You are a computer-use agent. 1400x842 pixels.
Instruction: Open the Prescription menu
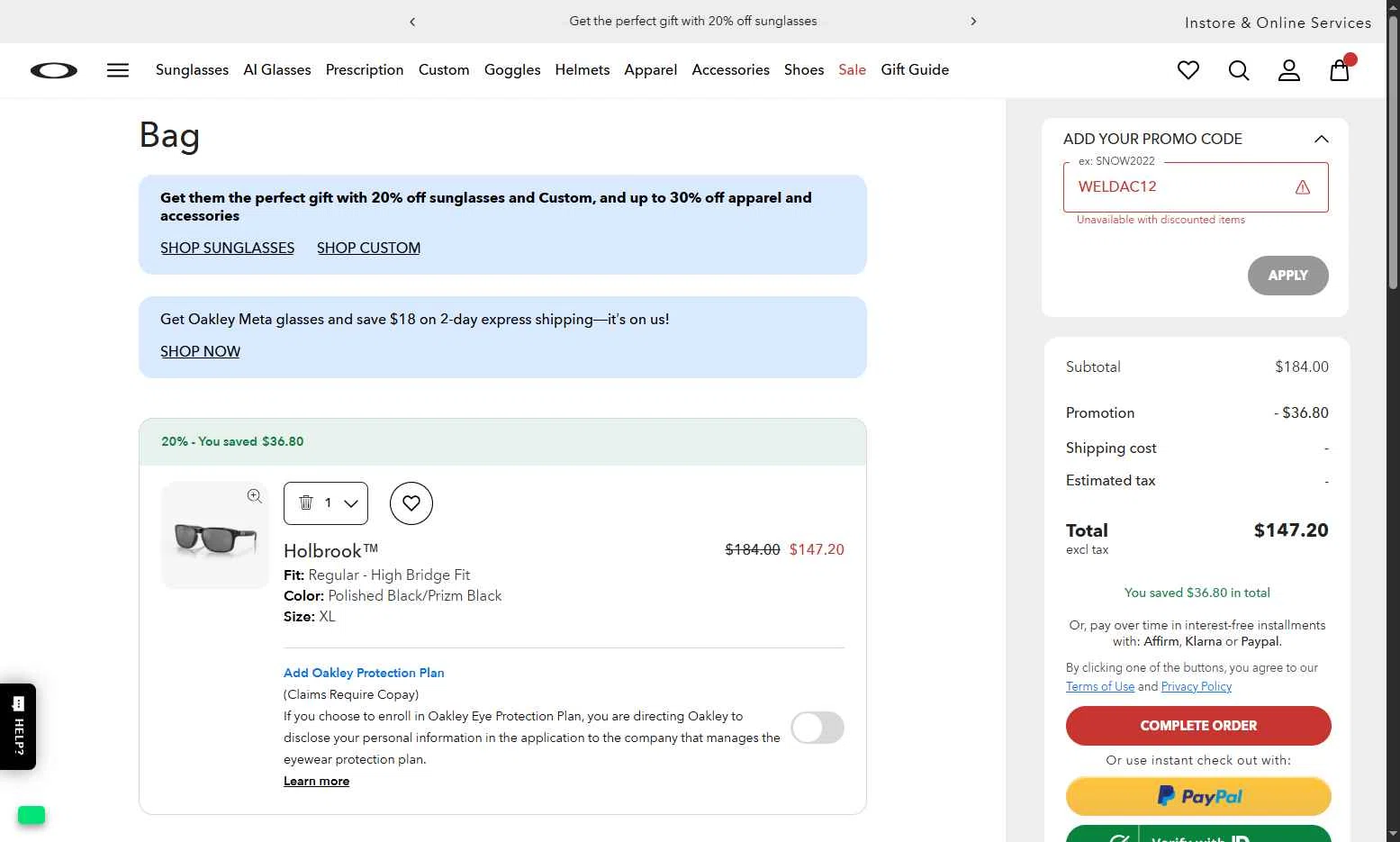point(365,70)
